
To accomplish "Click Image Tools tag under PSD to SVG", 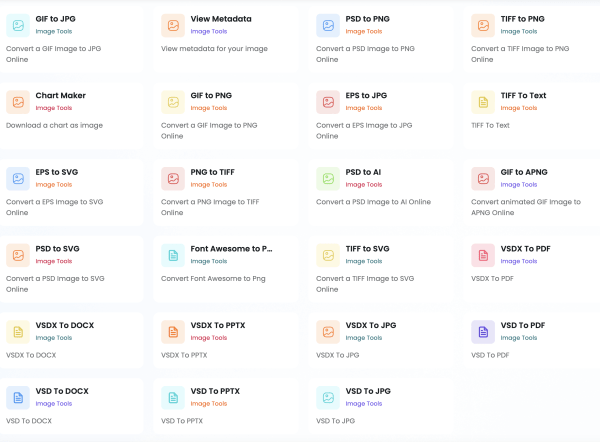I will tap(54, 261).
